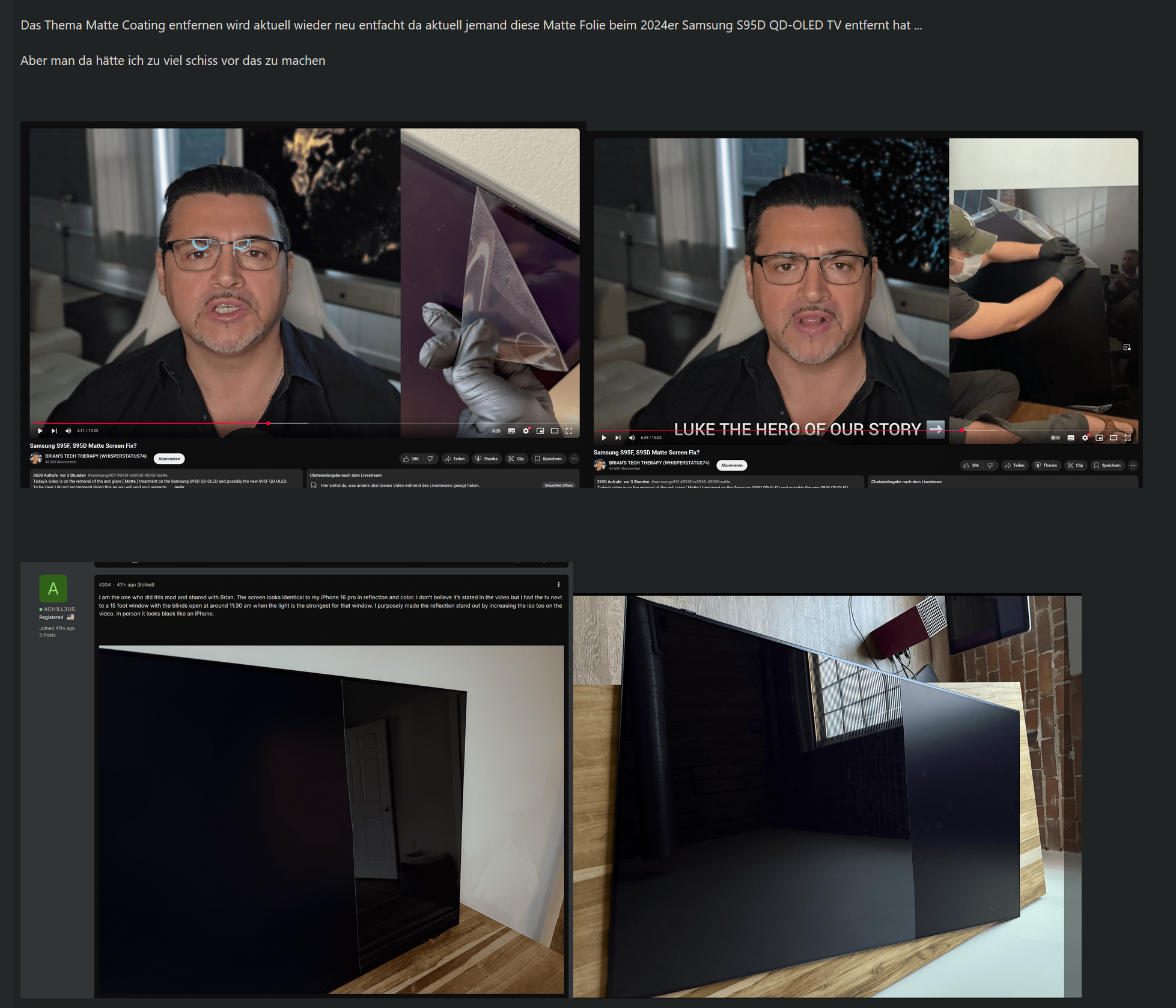Enable subtitles on the left video
This screenshot has width=1176, height=1008.
coord(512,431)
